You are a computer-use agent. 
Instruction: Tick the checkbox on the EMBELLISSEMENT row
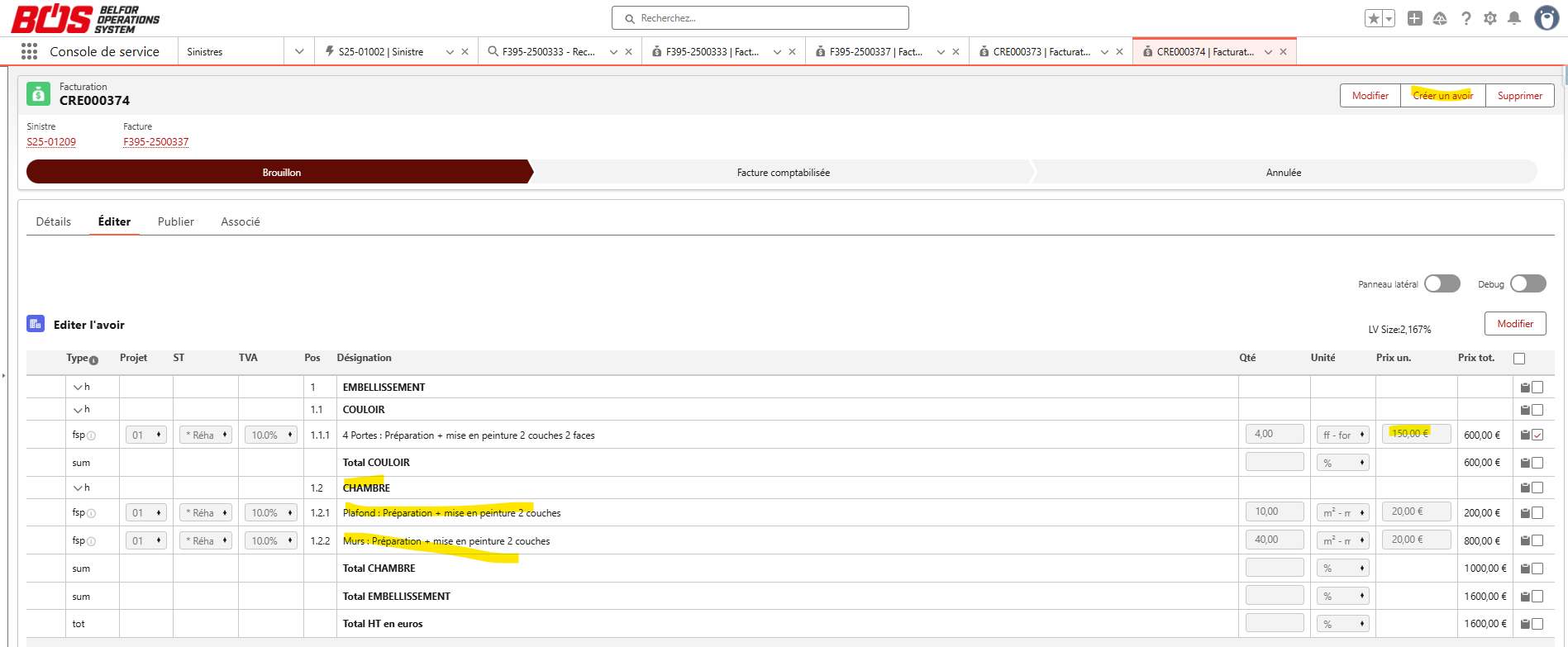(1537, 387)
